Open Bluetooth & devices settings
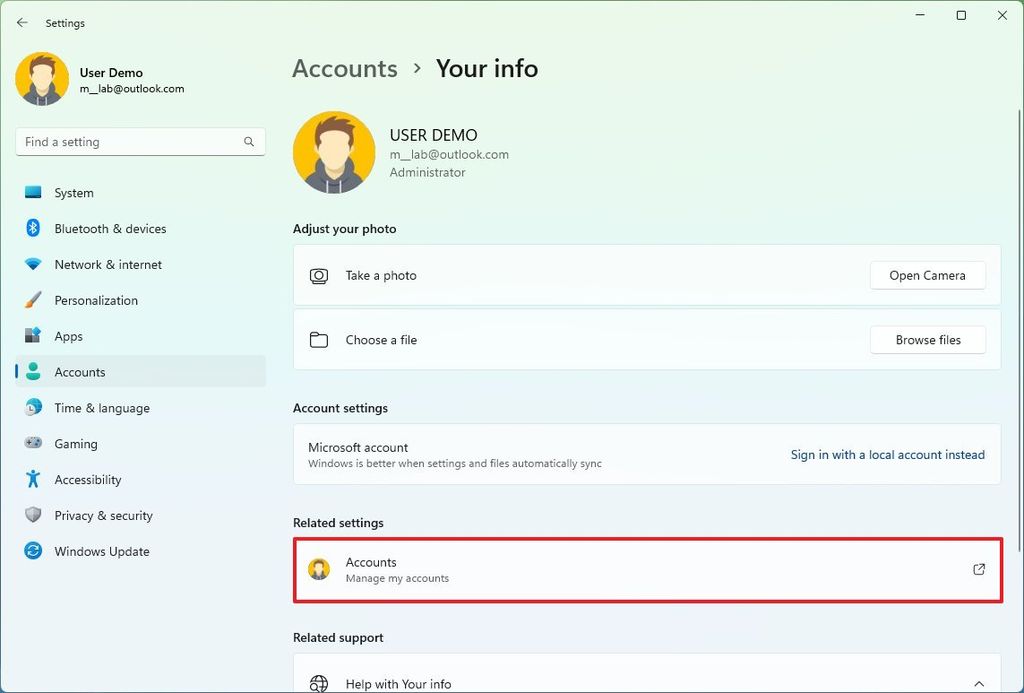This screenshot has height=693, width=1024. [33, 228]
